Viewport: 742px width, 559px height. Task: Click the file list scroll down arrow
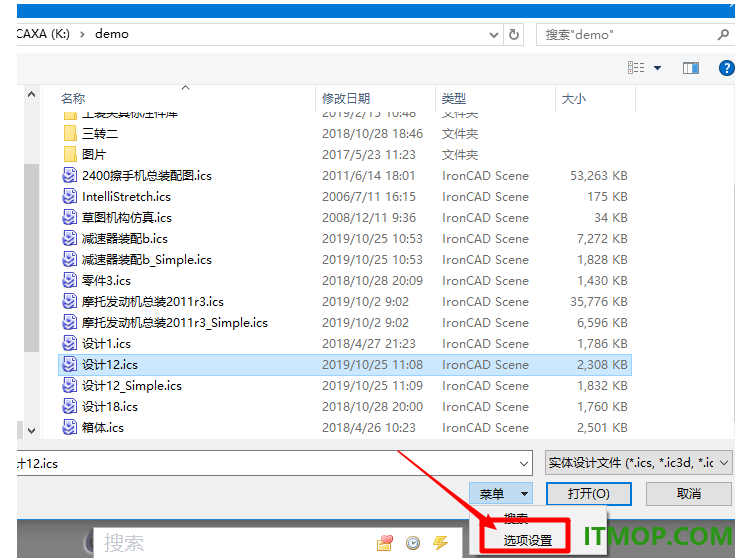click(31, 431)
